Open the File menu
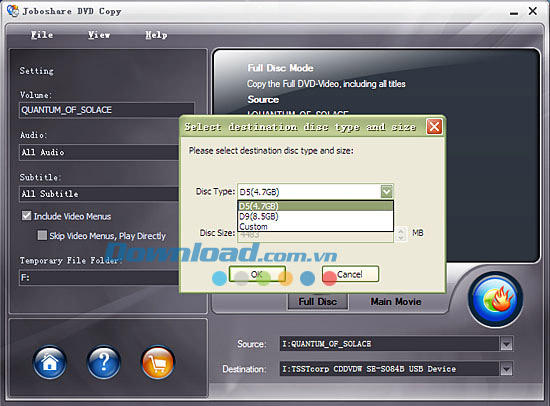This screenshot has width=550, height=406. 42,35
